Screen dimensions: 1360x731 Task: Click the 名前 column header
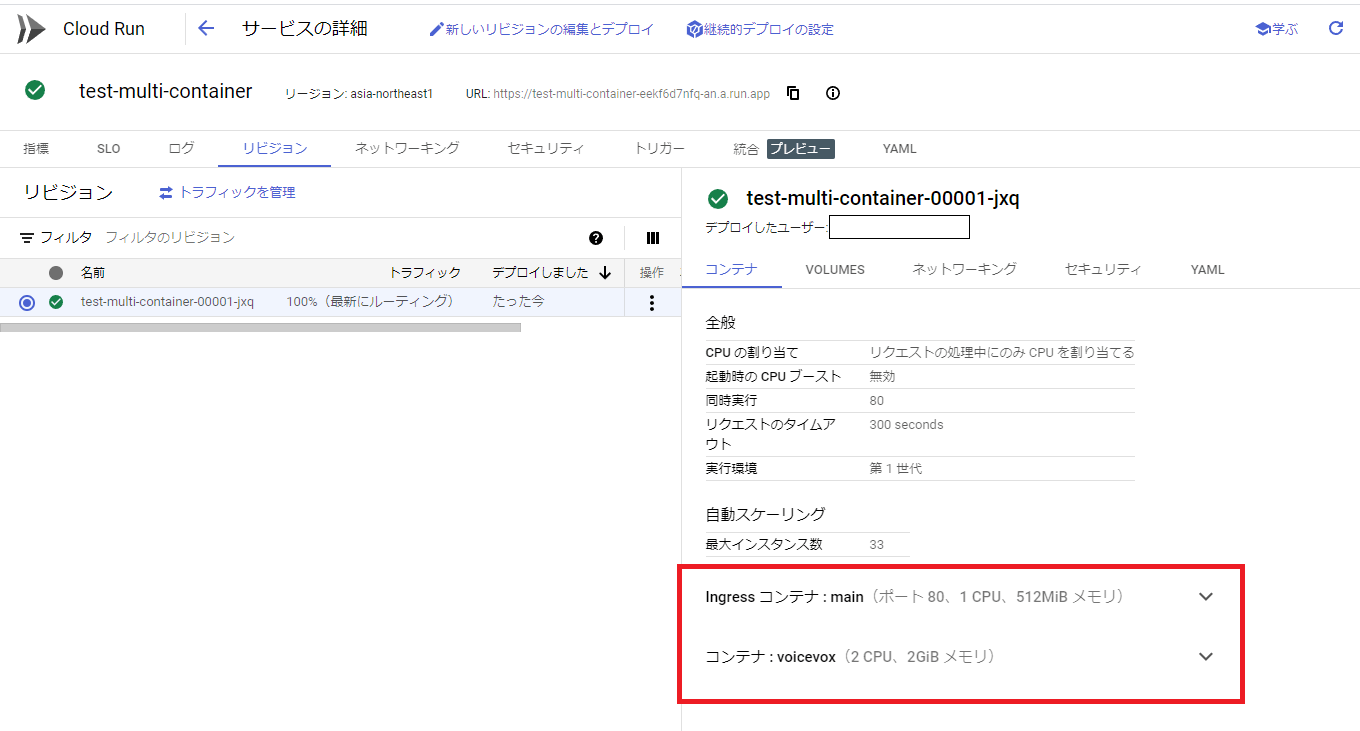point(93,272)
